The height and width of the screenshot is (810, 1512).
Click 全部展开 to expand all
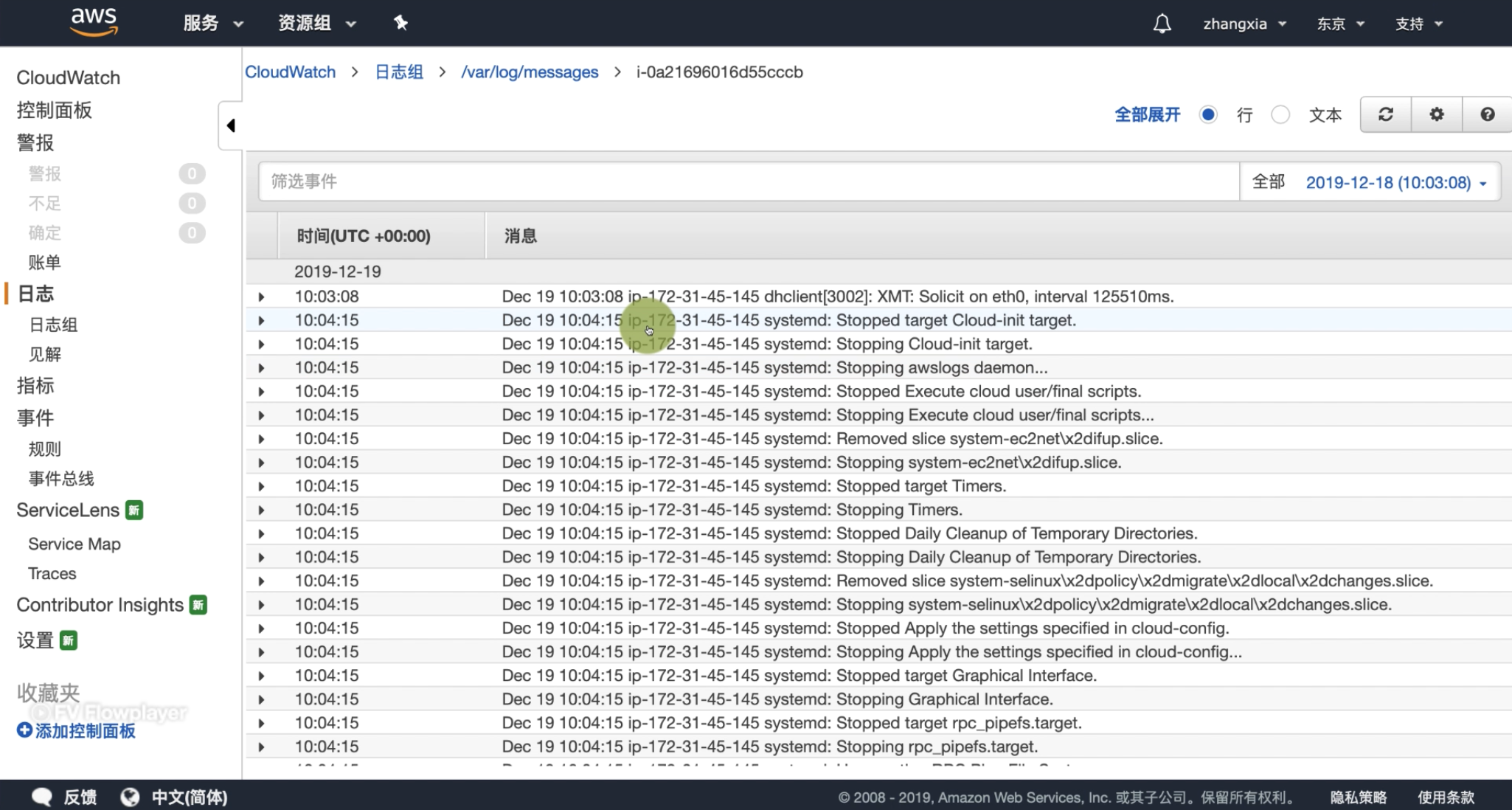point(1147,114)
